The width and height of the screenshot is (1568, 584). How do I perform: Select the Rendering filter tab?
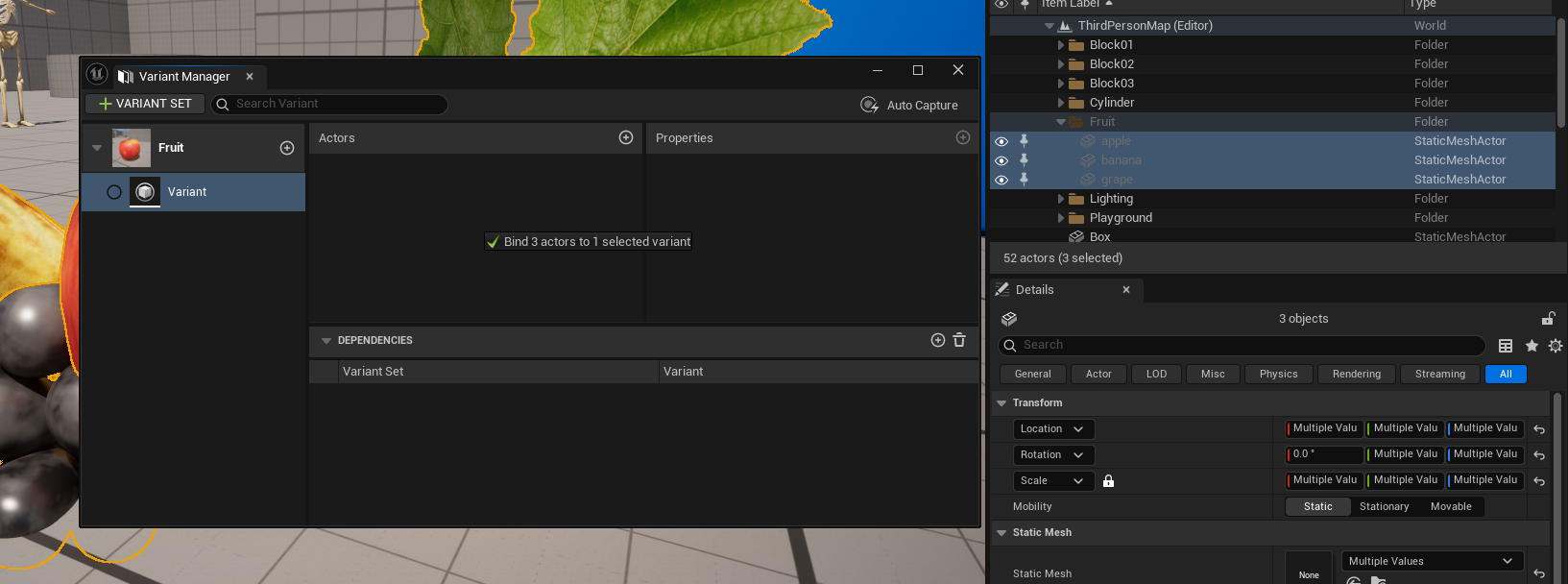[1357, 375]
